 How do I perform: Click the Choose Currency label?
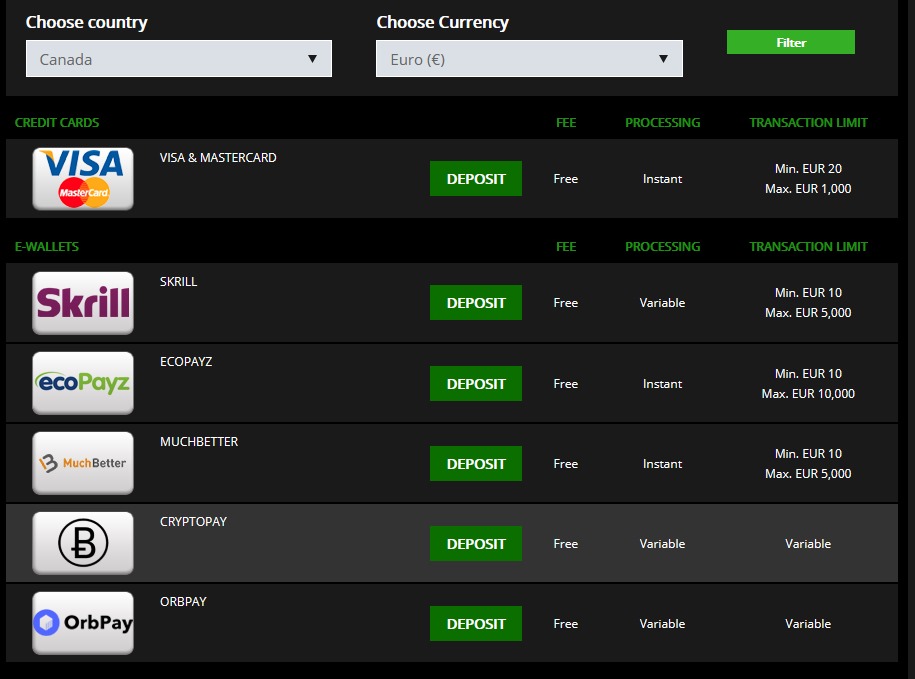[442, 22]
